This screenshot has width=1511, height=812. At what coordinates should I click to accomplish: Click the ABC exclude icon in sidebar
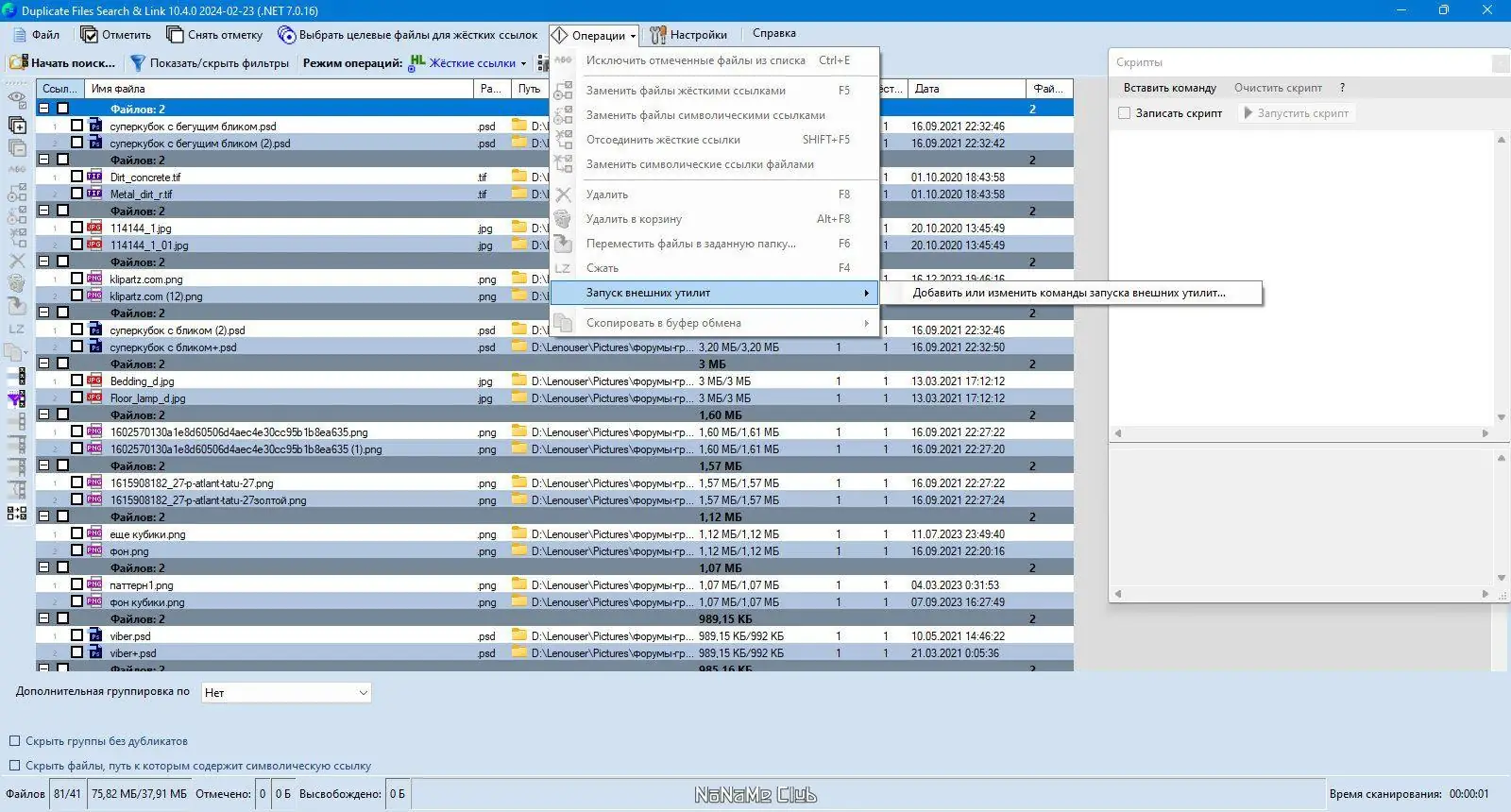coord(17,170)
